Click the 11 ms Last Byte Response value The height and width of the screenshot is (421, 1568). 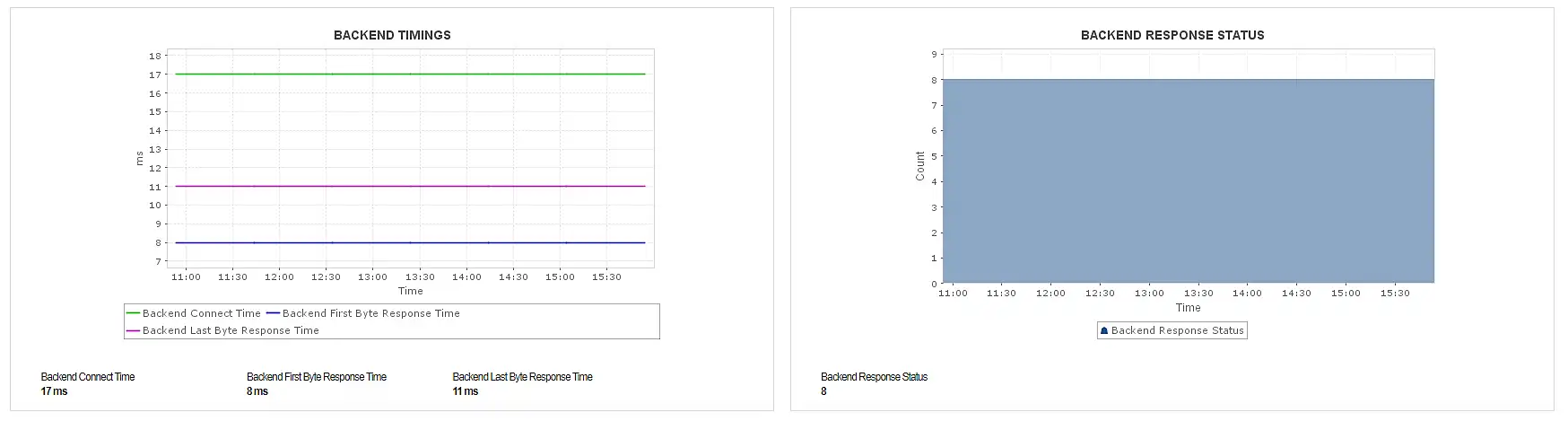point(466,391)
